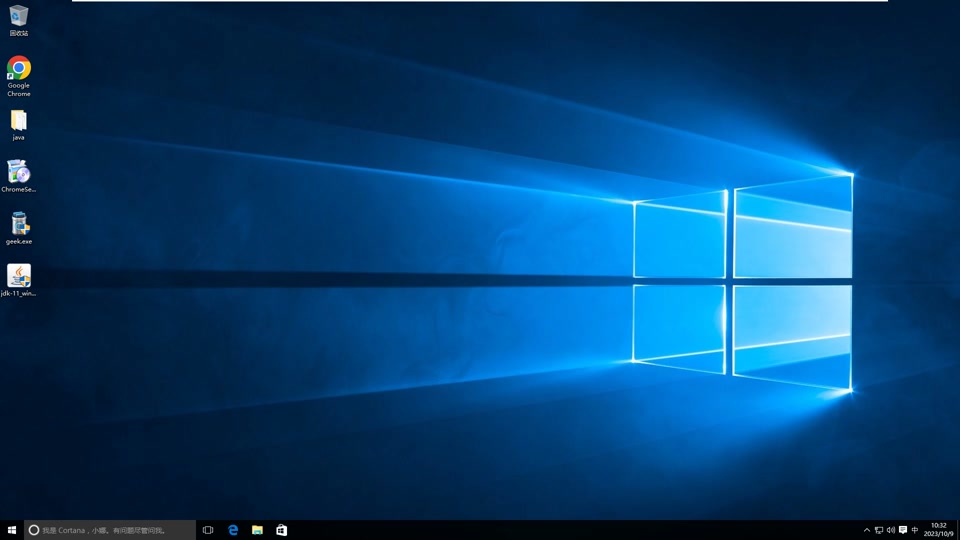Open File Explorer from taskbar
Viewport: 960px width, 540px height.
tap(257, 530)
